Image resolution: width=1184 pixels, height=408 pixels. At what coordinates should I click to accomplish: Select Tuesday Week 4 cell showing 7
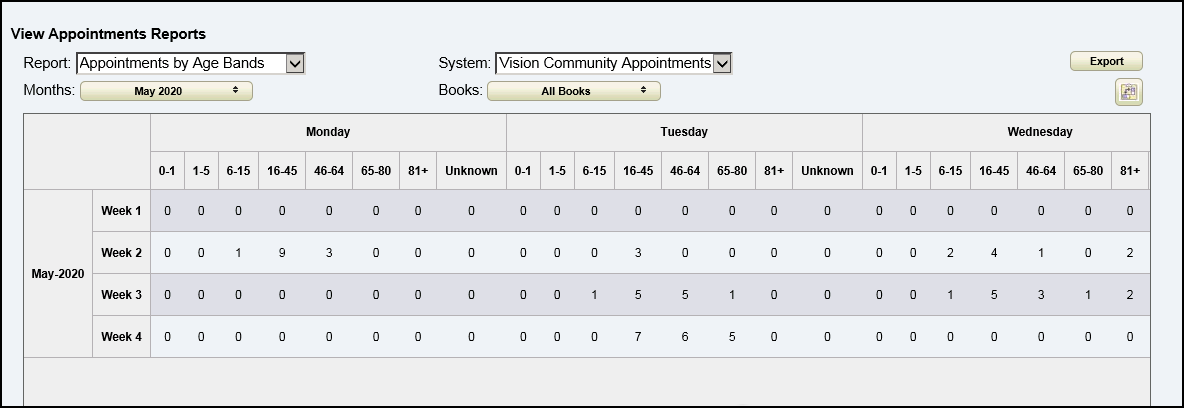click(637, 337)
